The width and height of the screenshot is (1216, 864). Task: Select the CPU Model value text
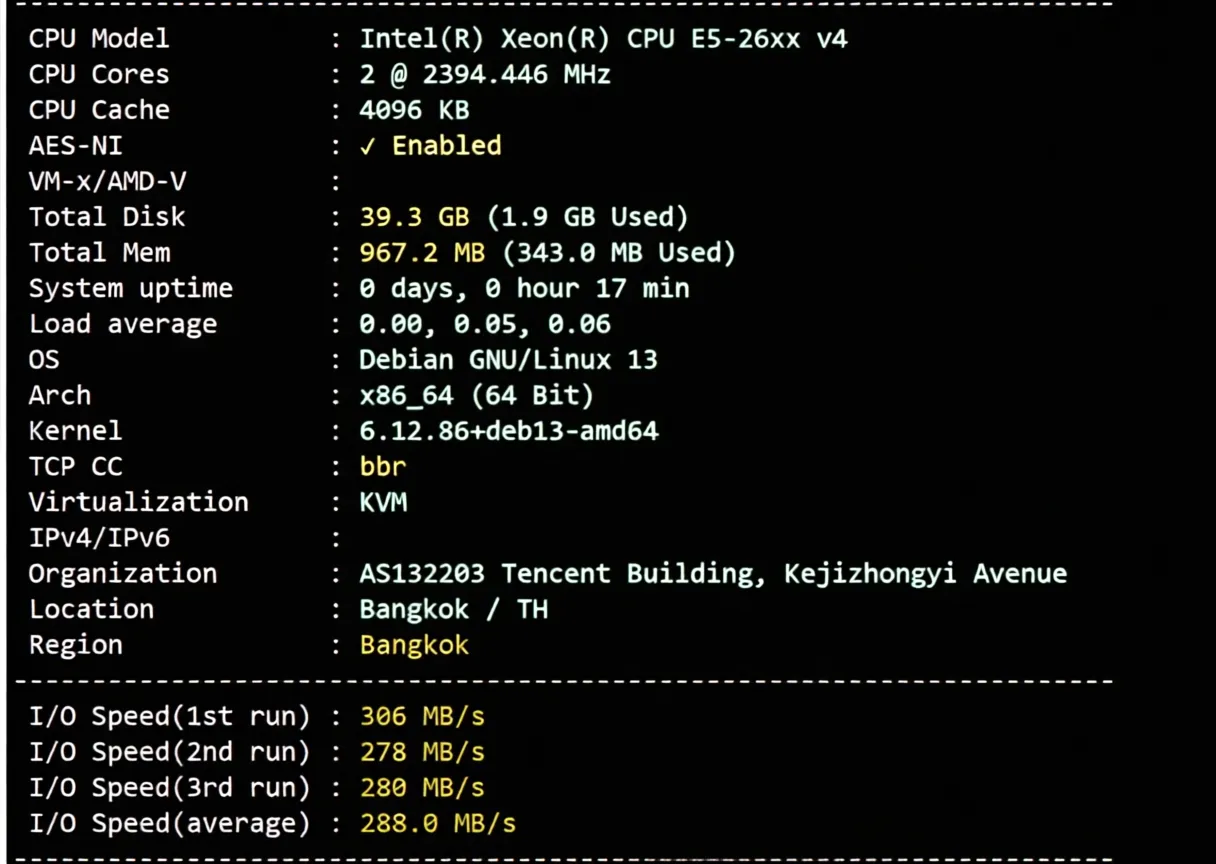[x=604, y=39]
